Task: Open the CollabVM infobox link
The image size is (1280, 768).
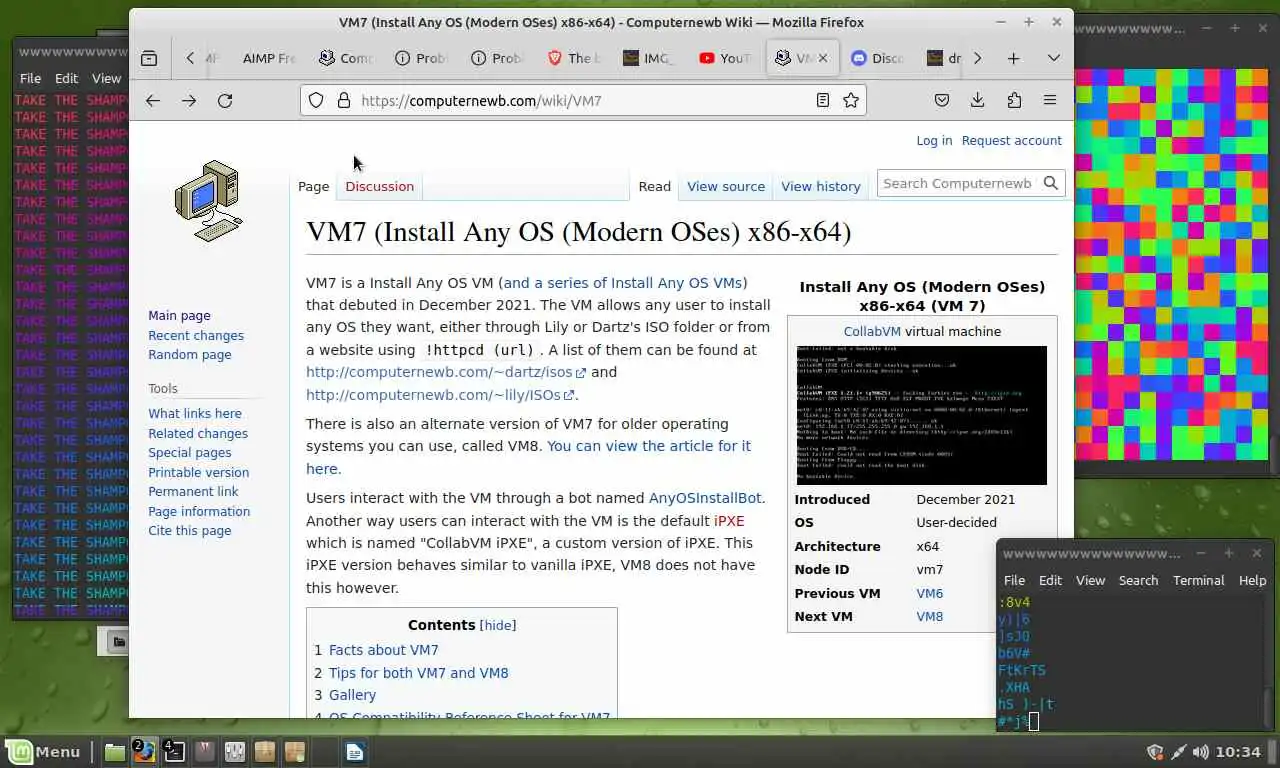Action: (x=872, y=331)
